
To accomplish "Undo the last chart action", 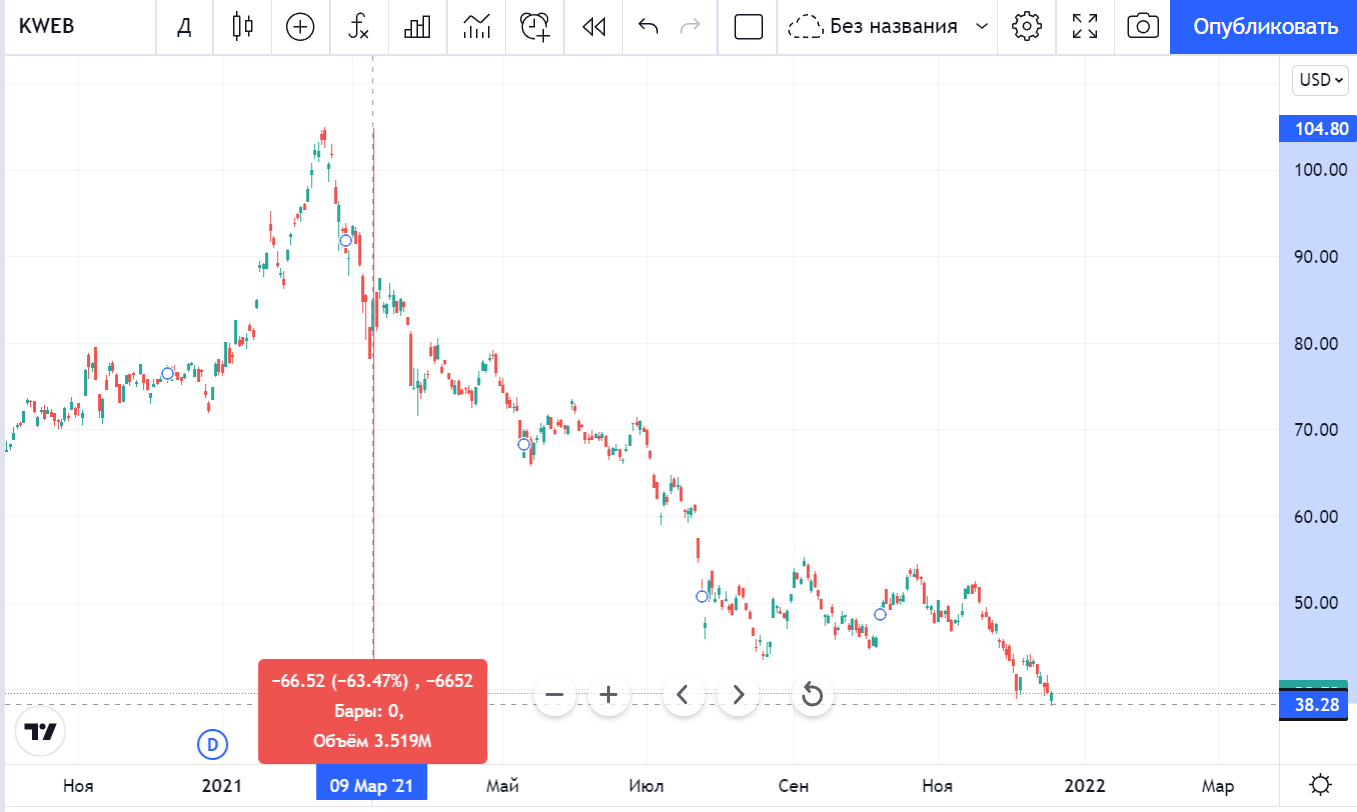I will point(648,27).
